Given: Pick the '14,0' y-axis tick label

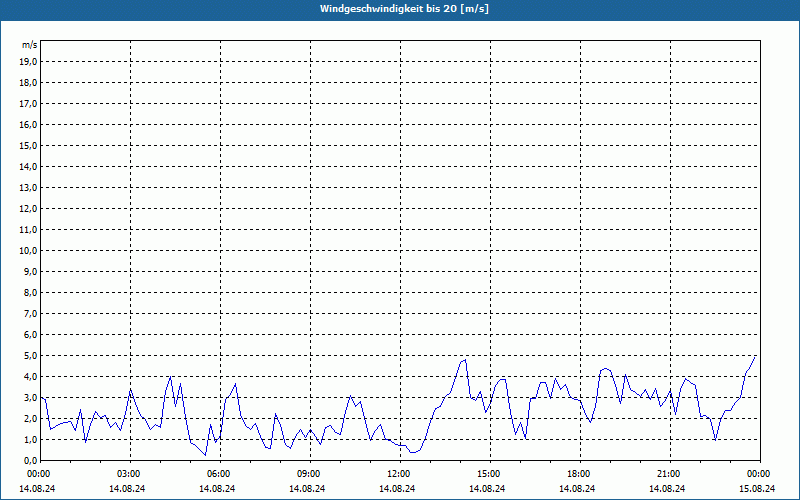Looking at the screenshot, I should [28, 166].
